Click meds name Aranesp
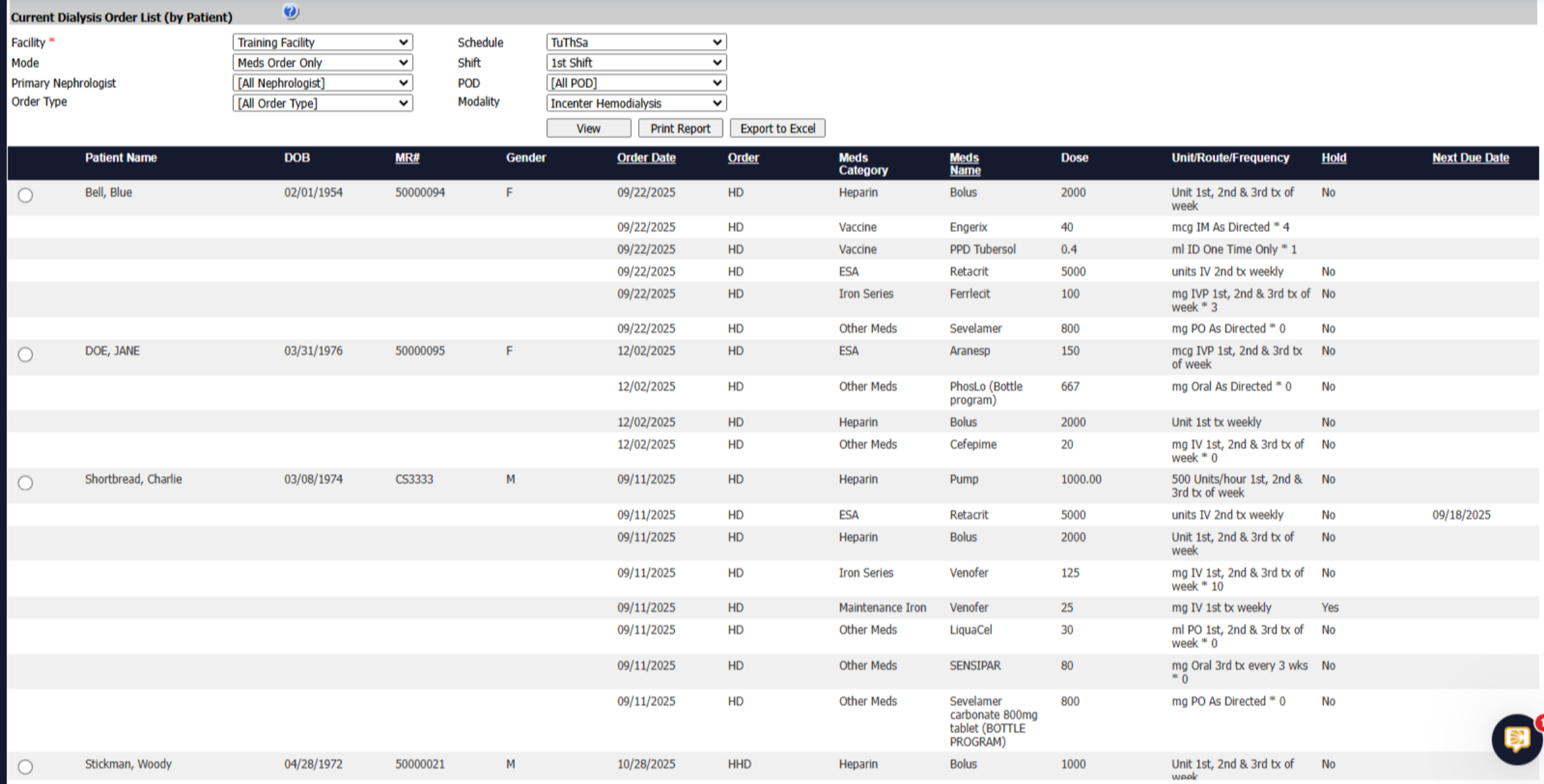 970,351
